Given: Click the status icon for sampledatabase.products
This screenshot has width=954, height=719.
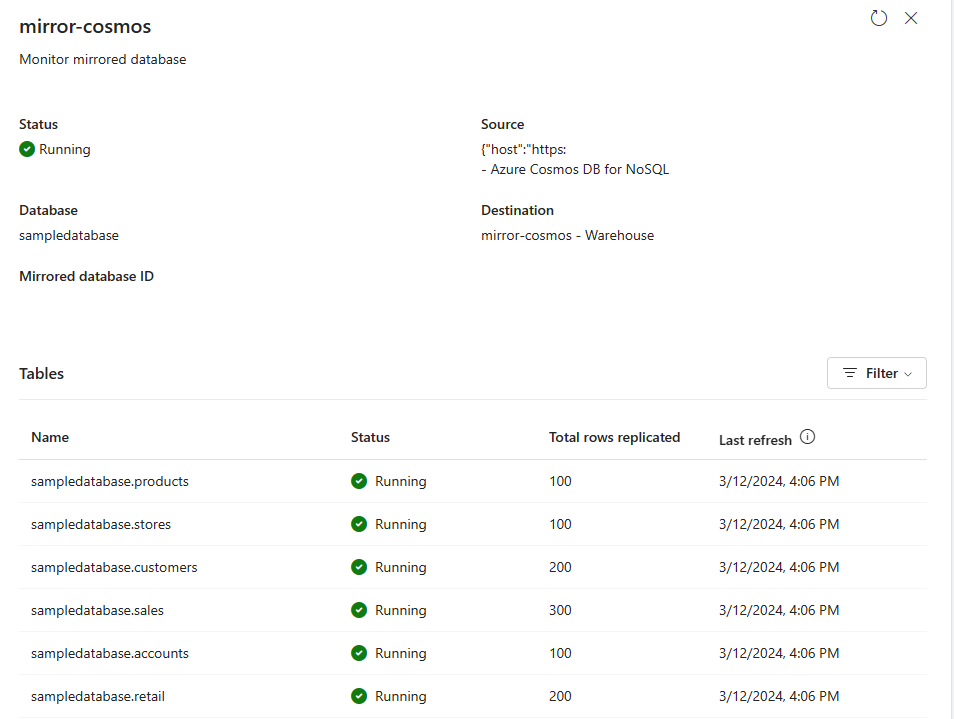Looking at the screenshot, I should (359, 481).
